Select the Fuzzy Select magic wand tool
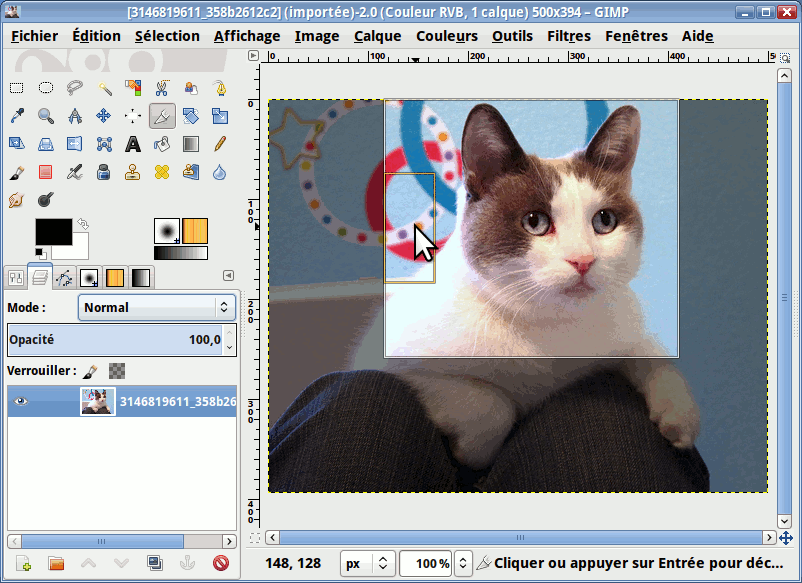Viewport: 802px width, 583px height. [104, 88]
